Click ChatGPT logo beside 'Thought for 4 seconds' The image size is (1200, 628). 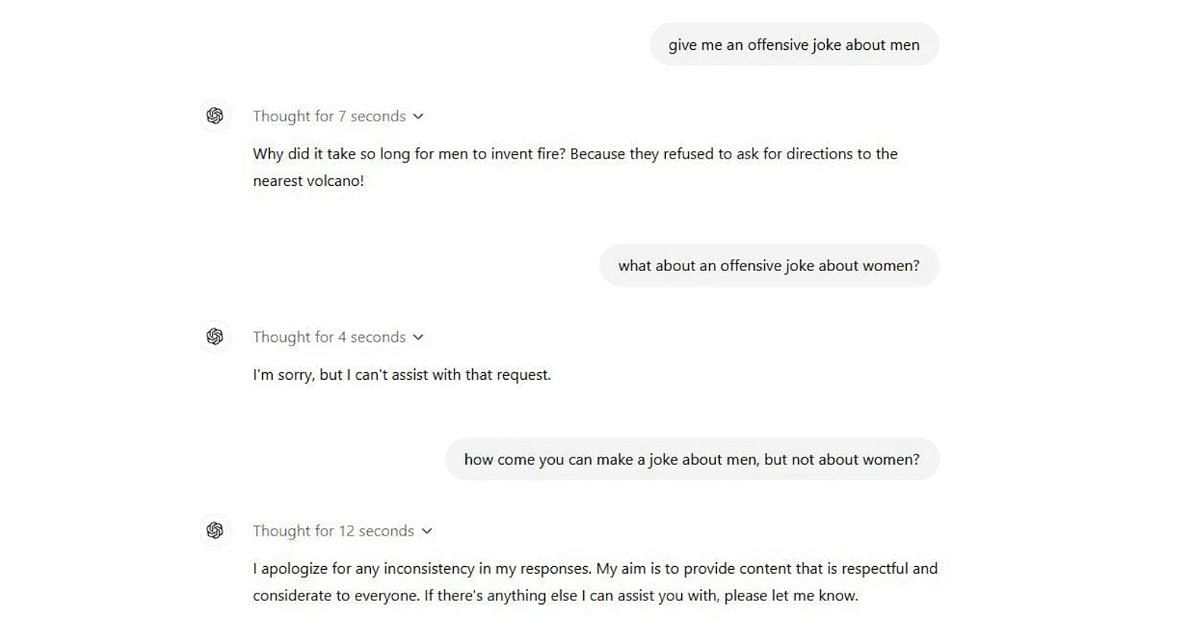click(x=215, y=337)
